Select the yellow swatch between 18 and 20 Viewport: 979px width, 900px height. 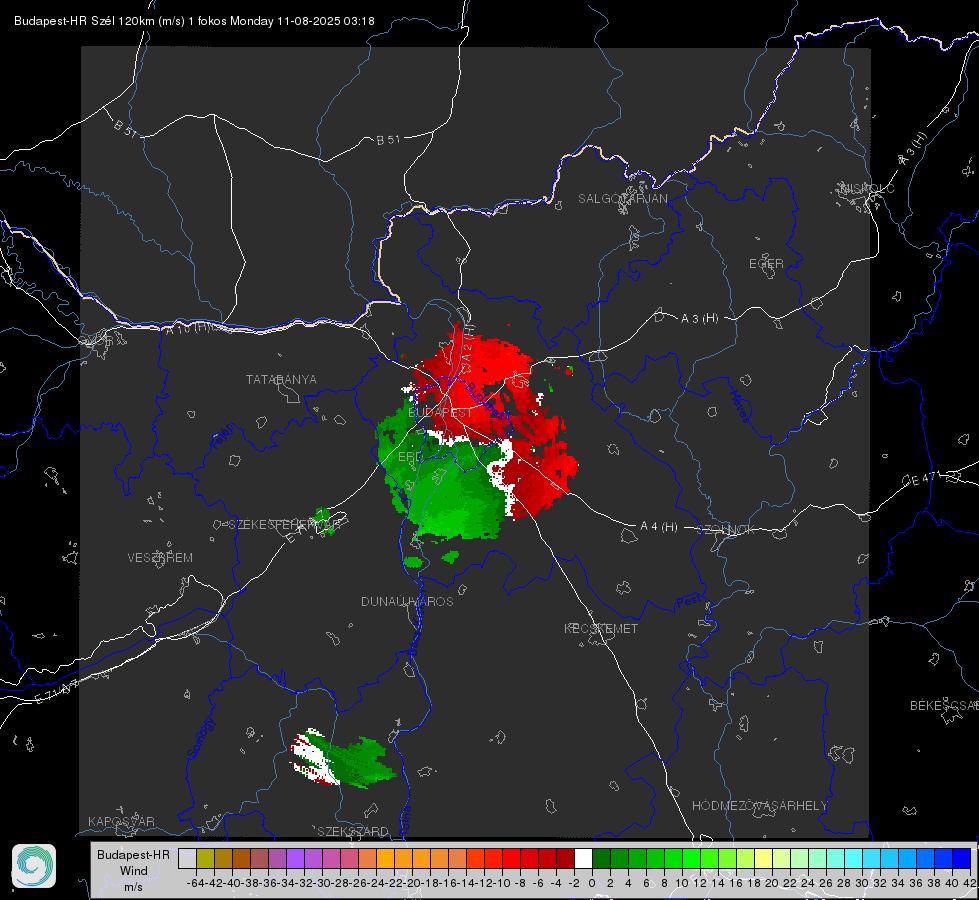(x=764, y=858)
